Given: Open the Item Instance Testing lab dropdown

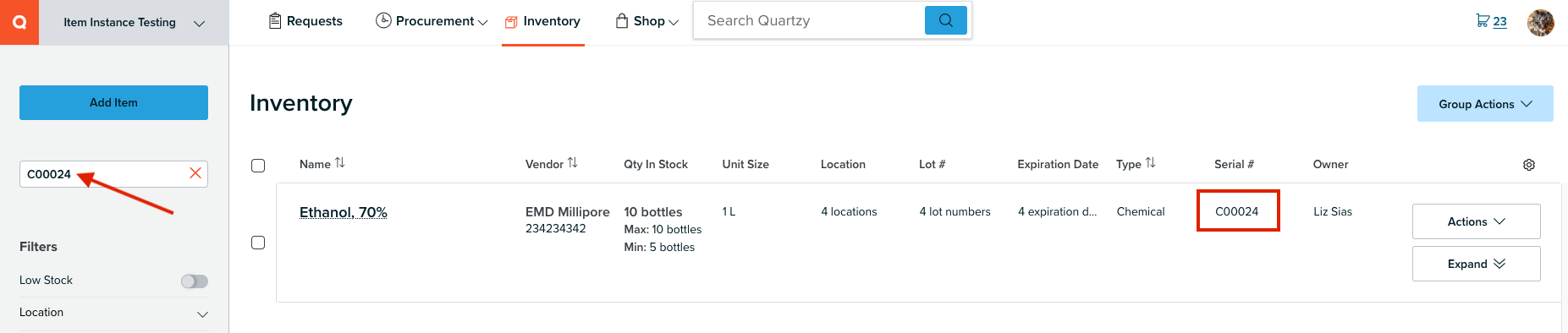Looking at the screenshot, I should 134,23.
